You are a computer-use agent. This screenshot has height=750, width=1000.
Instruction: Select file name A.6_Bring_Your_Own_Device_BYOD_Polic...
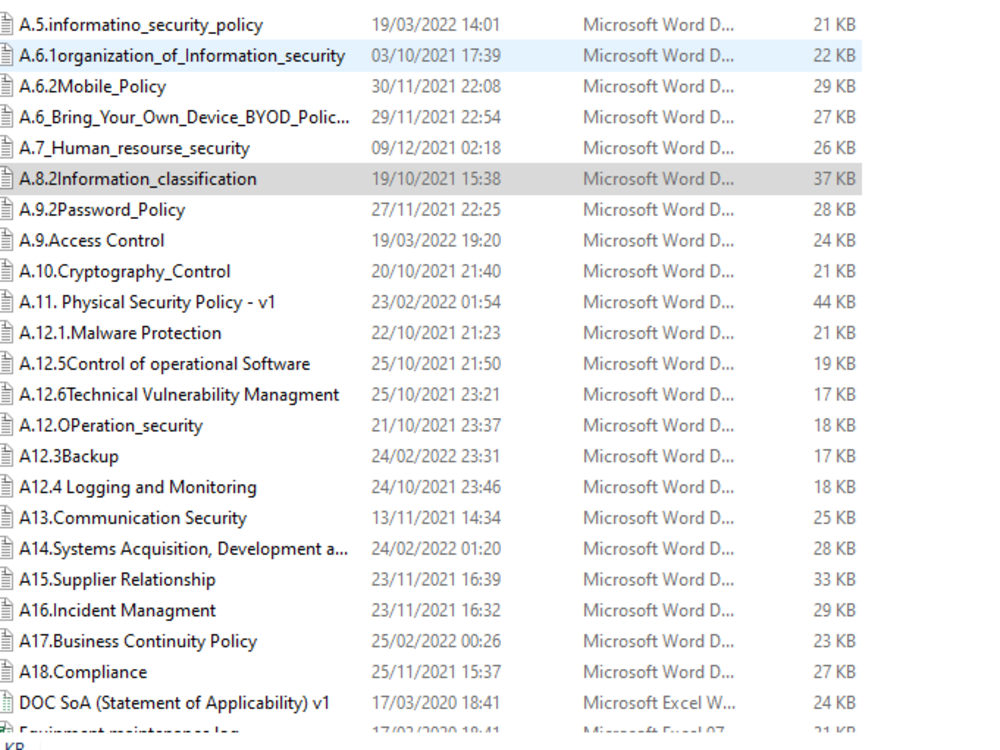(x=184, y=117)
